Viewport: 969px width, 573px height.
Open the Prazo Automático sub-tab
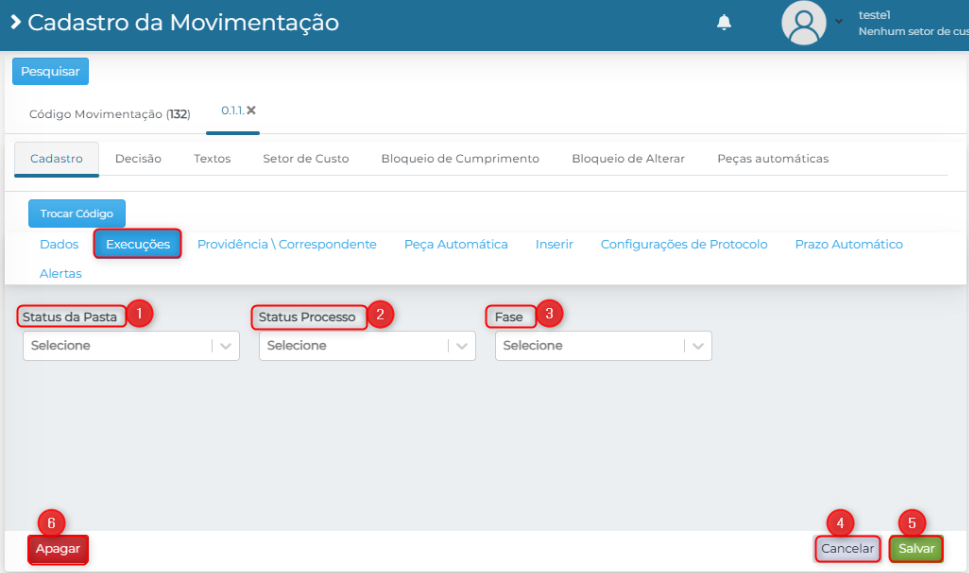(x=848, y=244)
